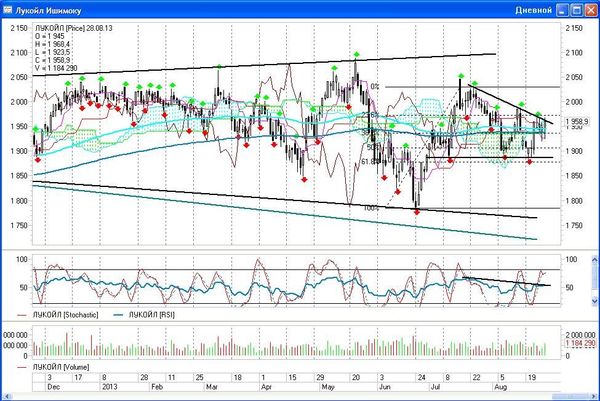Click the horizontal scrollbar thumb below the chart
Screen dimensions: 600x401
point(569,396)
